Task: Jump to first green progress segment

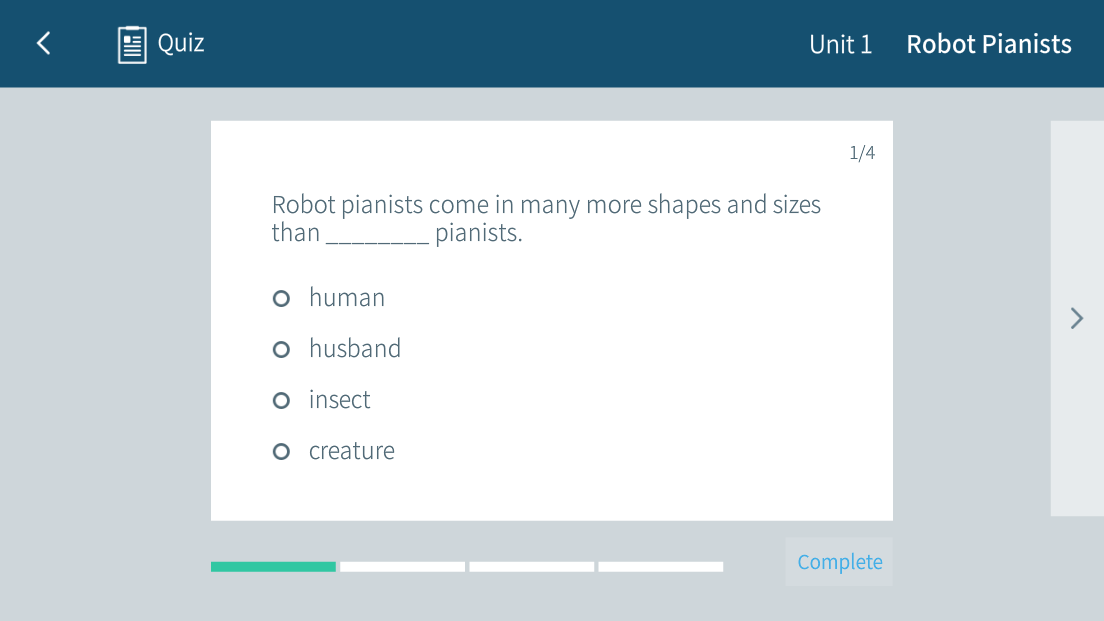Action: 273,567
